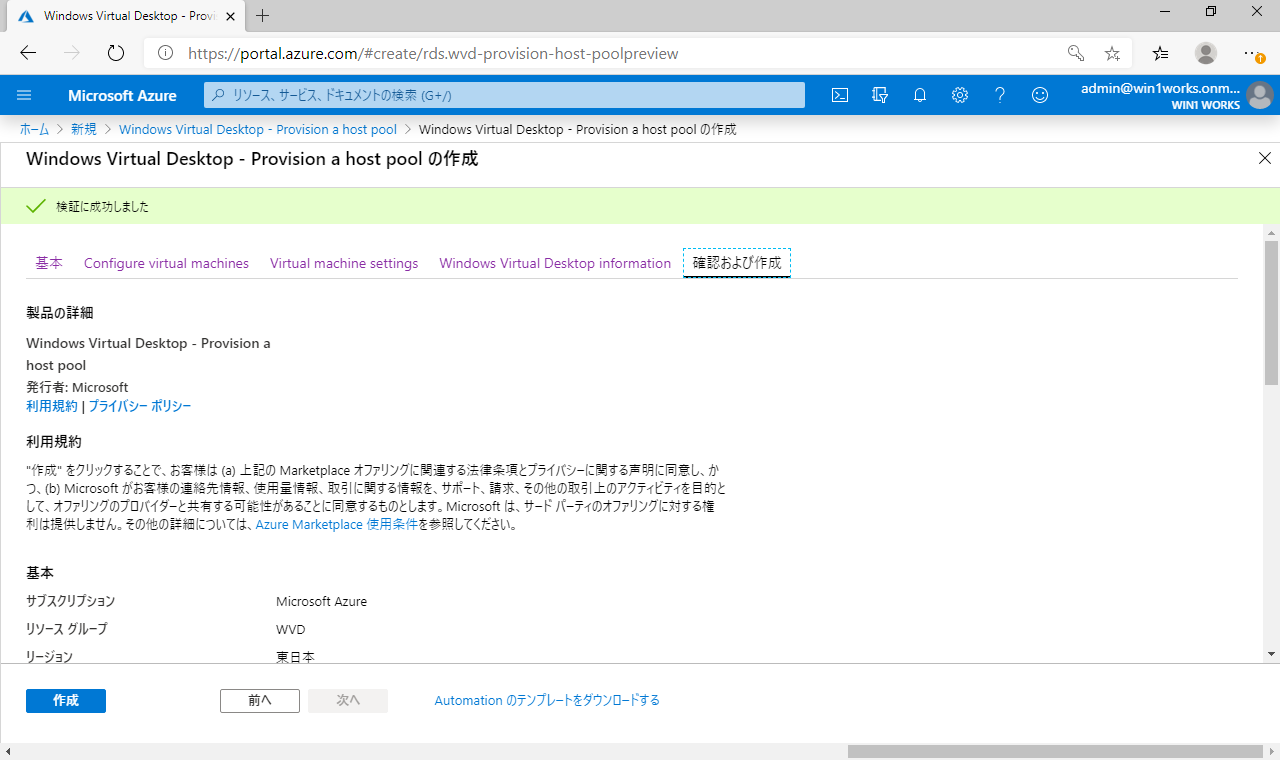Open Automation template download link
The height and width of the screenshot is (760, 1280).
coord(547,701)
